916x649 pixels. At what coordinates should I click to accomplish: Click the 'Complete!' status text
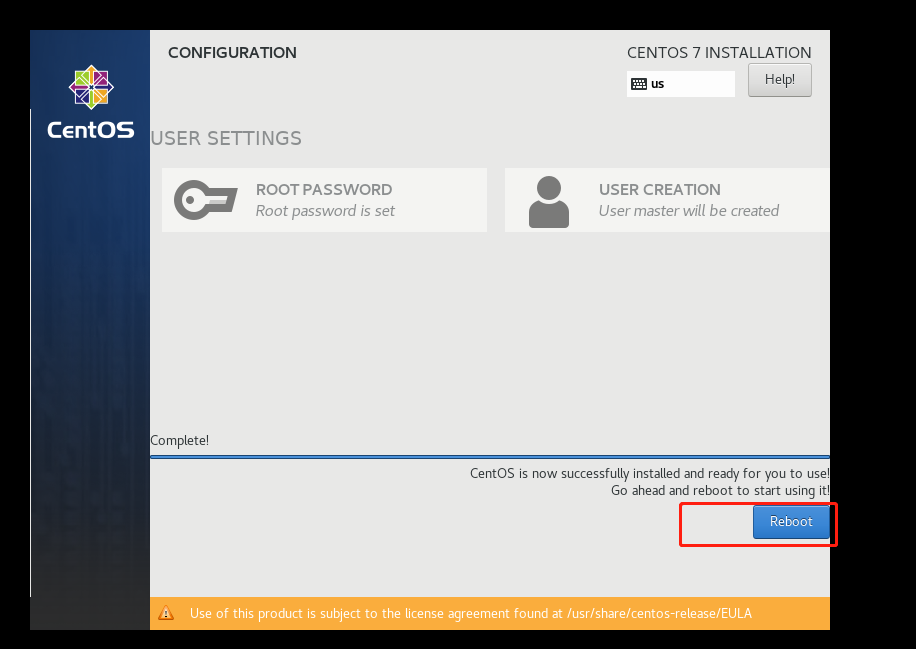179,440
